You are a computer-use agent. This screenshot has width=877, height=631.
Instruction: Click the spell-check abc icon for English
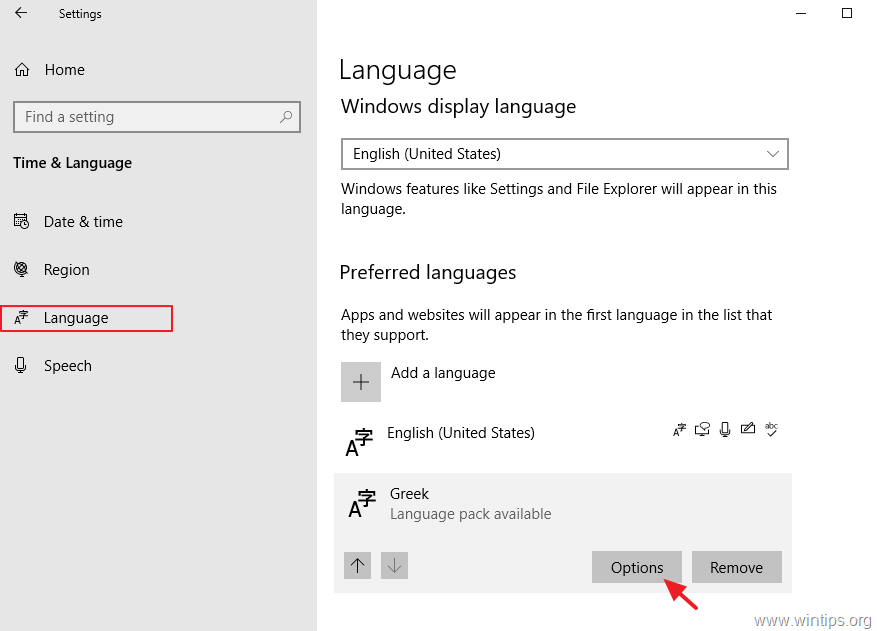771,429
